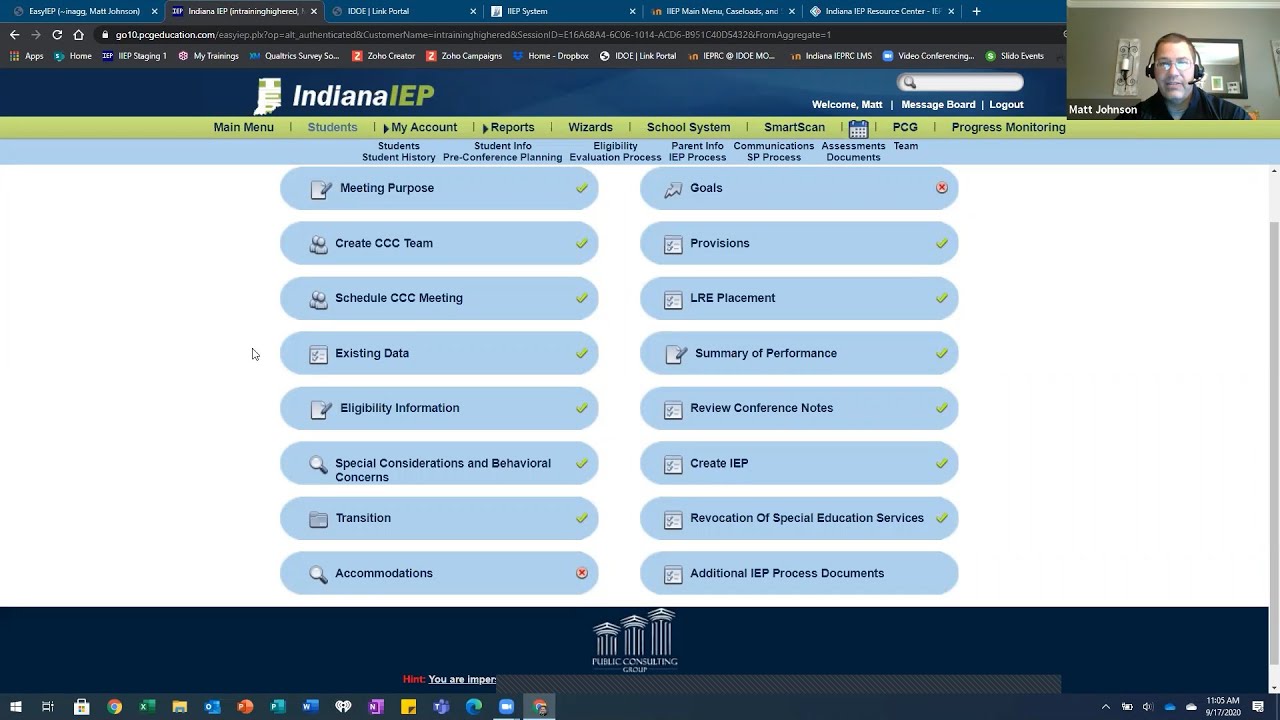Expand the Reports menu
This screenshot has height=720, width=1280.
(508, 127)
